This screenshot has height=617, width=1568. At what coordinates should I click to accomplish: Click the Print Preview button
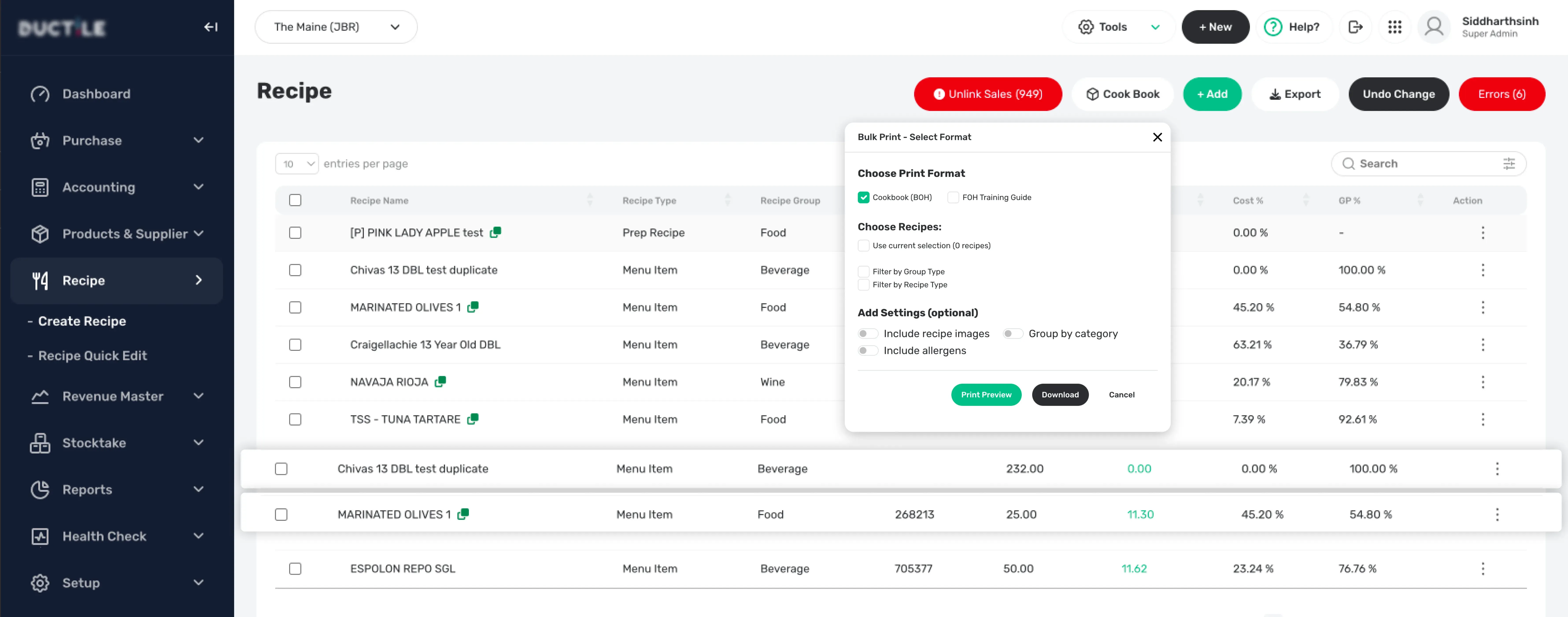click(986, 395)
